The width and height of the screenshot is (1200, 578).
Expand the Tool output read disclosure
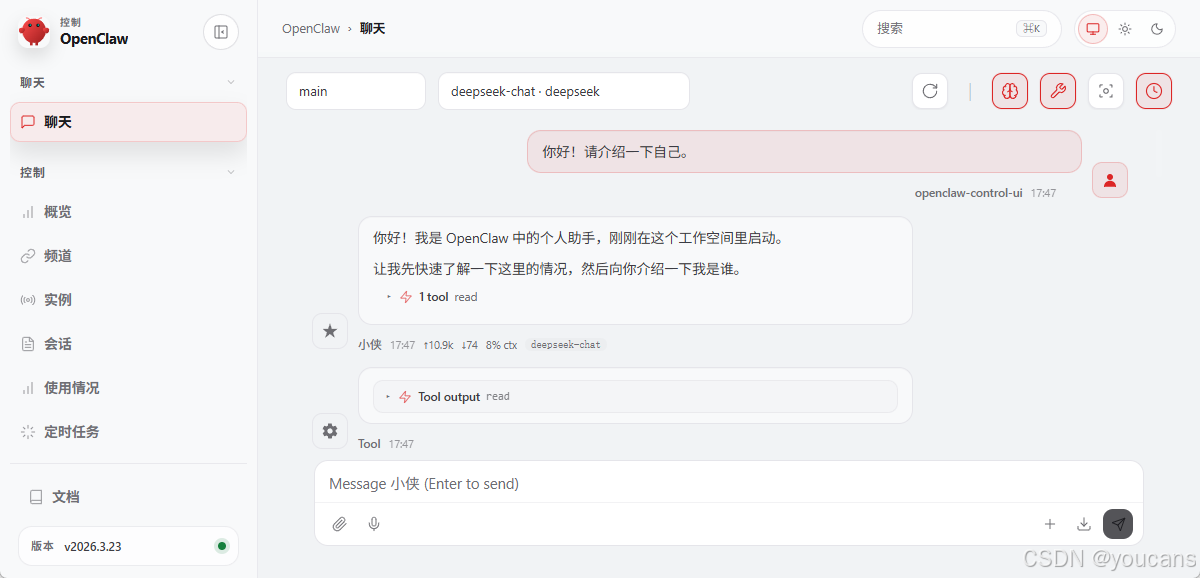click(x=635, y=397)
